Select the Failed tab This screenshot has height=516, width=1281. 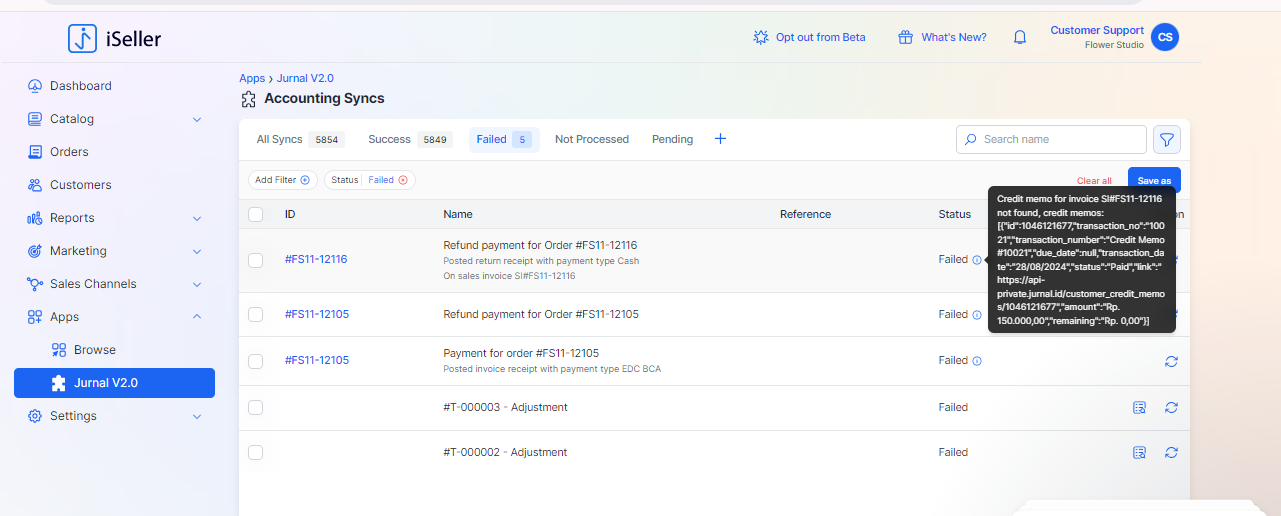[x=504, y=140]
